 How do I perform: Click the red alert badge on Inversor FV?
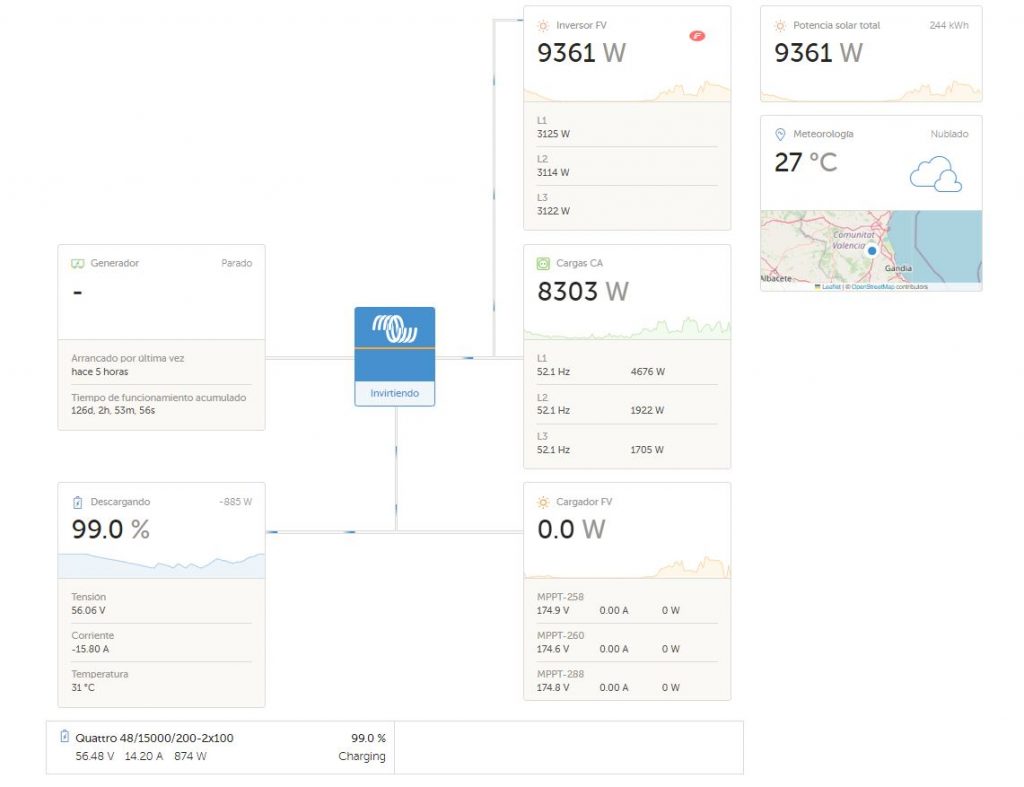click(697, 36)
